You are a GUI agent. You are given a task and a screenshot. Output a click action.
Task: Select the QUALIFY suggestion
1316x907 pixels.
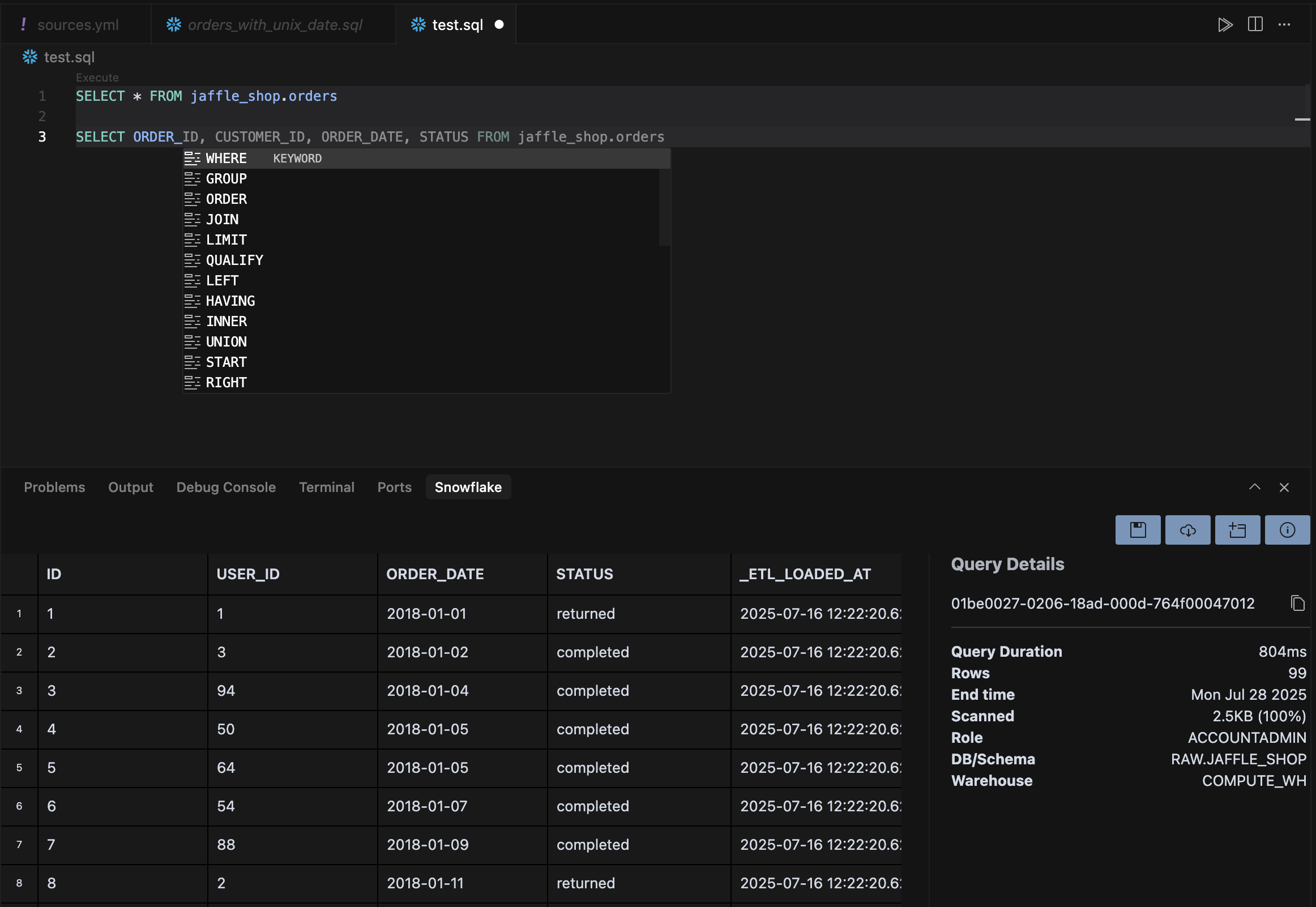(x=426, y=261)
